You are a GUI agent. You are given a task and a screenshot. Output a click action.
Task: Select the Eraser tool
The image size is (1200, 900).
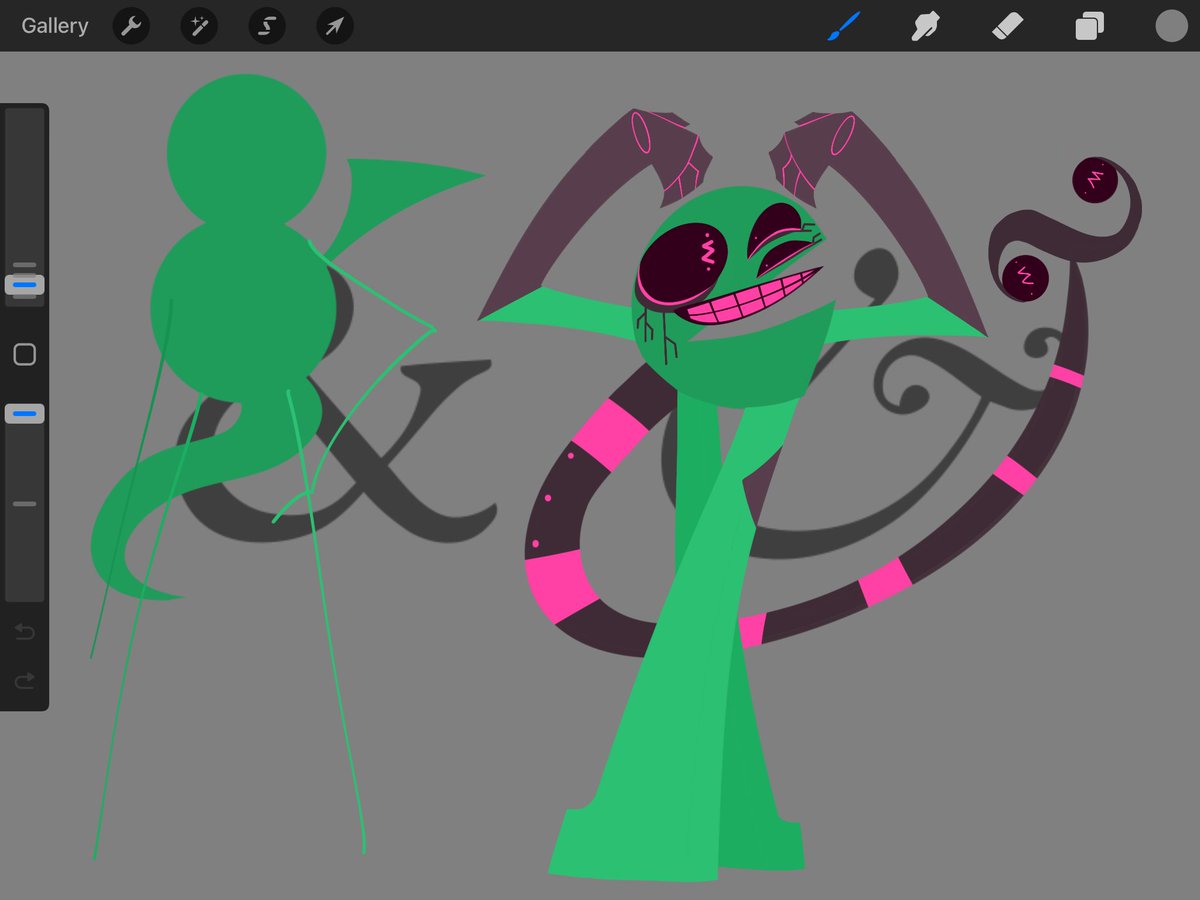tap(1007, 26)
